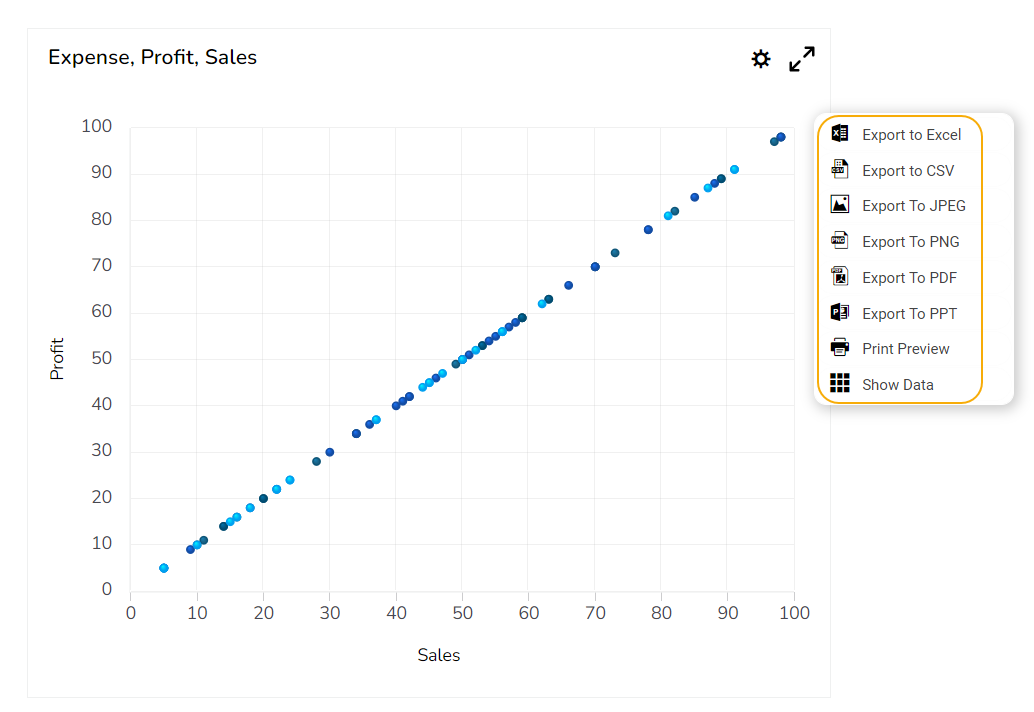
Task: Open the chart settings gear icon
Action: point(761,59)
